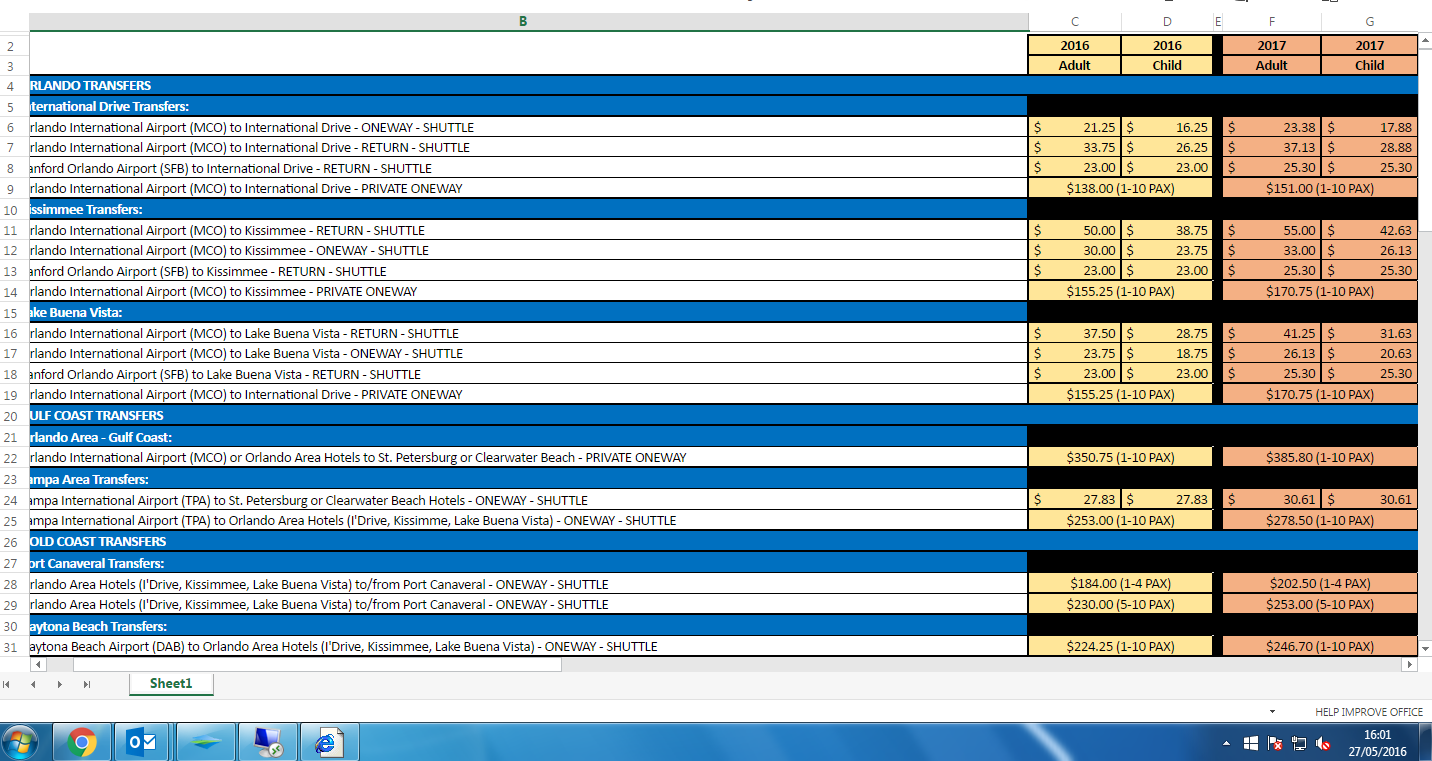Open dropdown arrow beside Help Improve Office
The image size is (1432, 761).
(1272, 711)
